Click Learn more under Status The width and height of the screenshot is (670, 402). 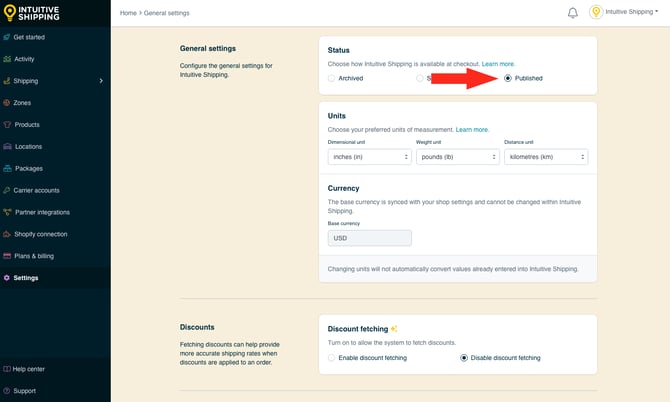click(498, 64)
